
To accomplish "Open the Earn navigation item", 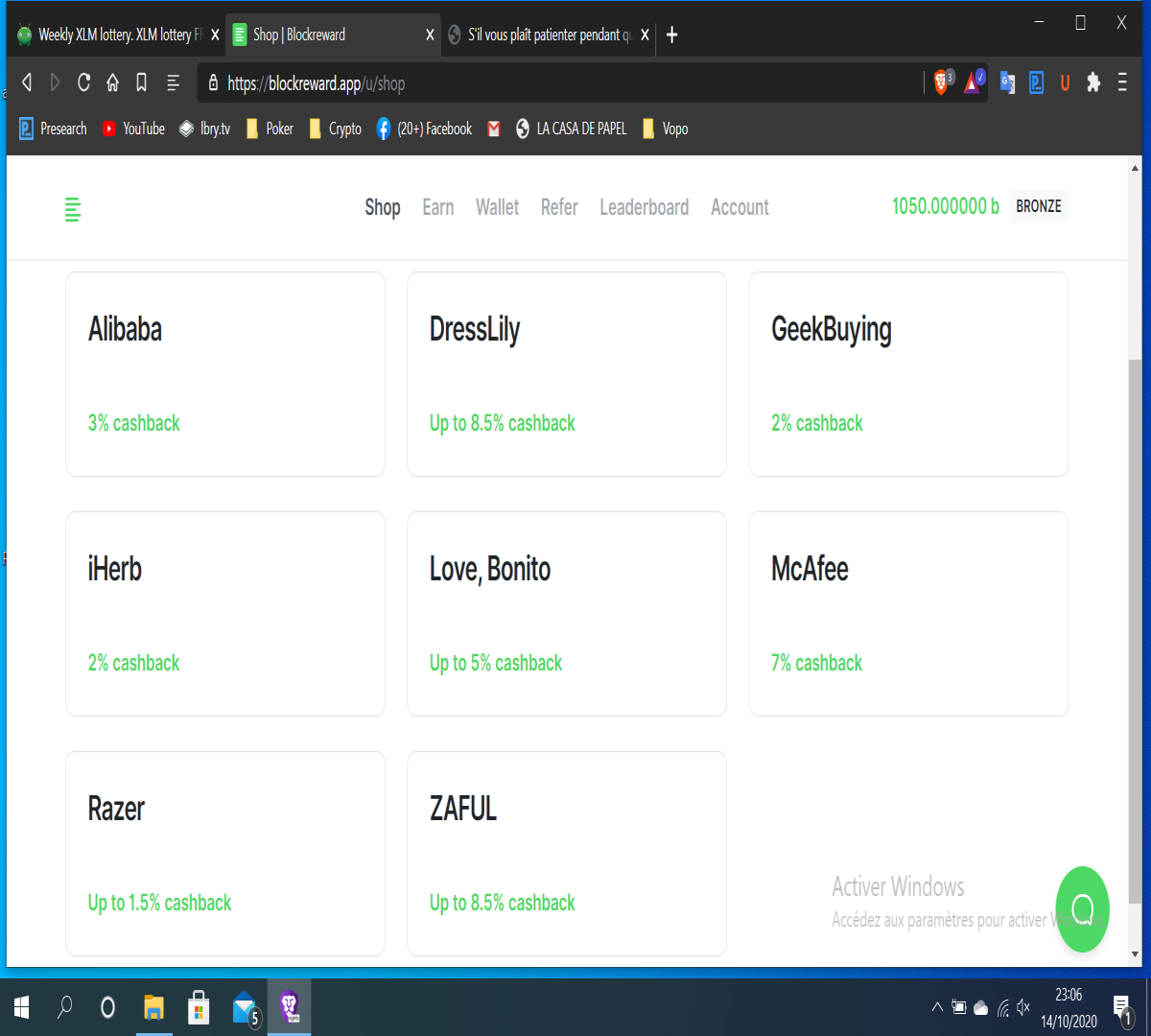I will pos(438,207).
